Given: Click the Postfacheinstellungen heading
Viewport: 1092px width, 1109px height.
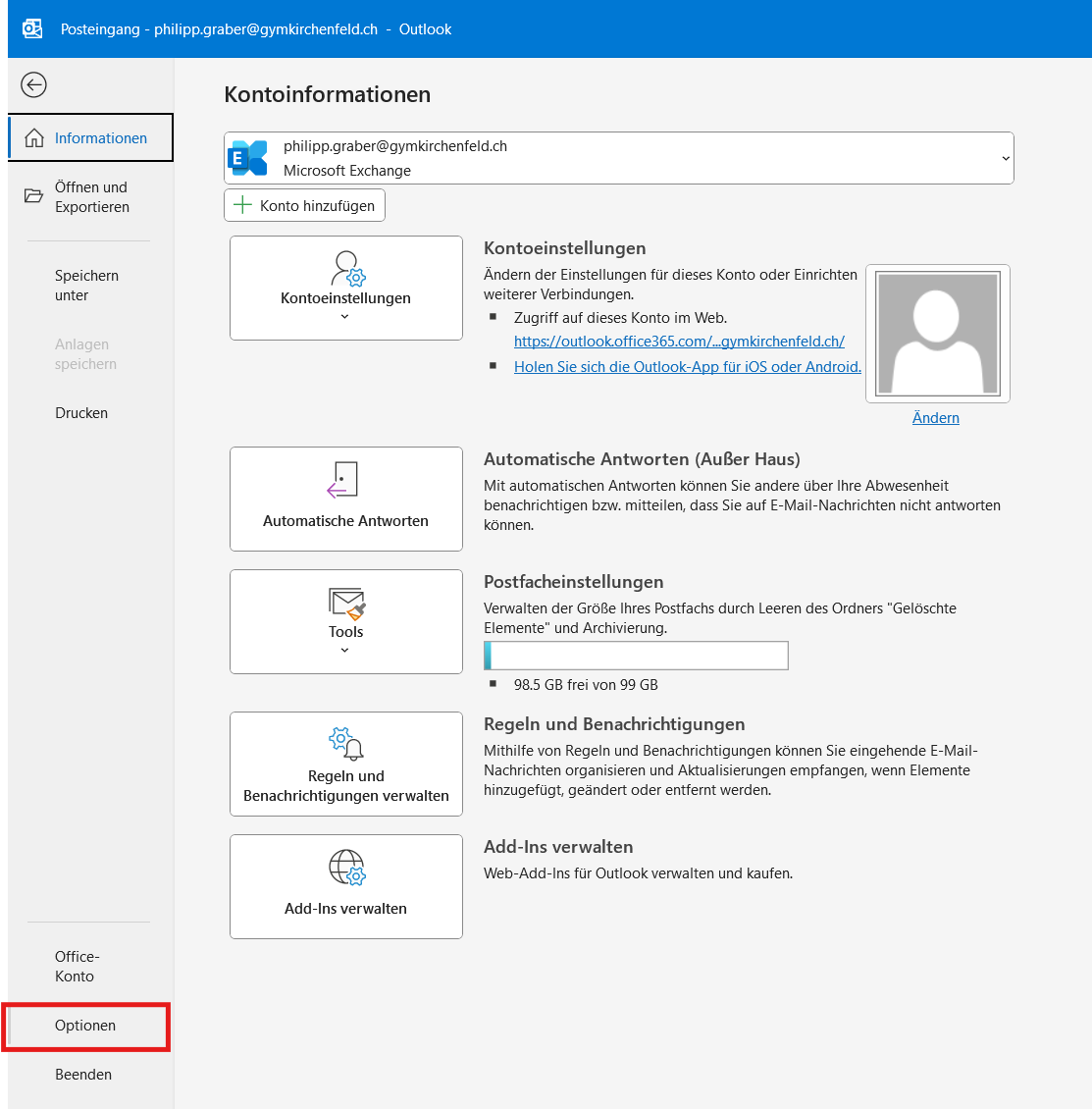Looking at the screenshot, I should (574, 581).
